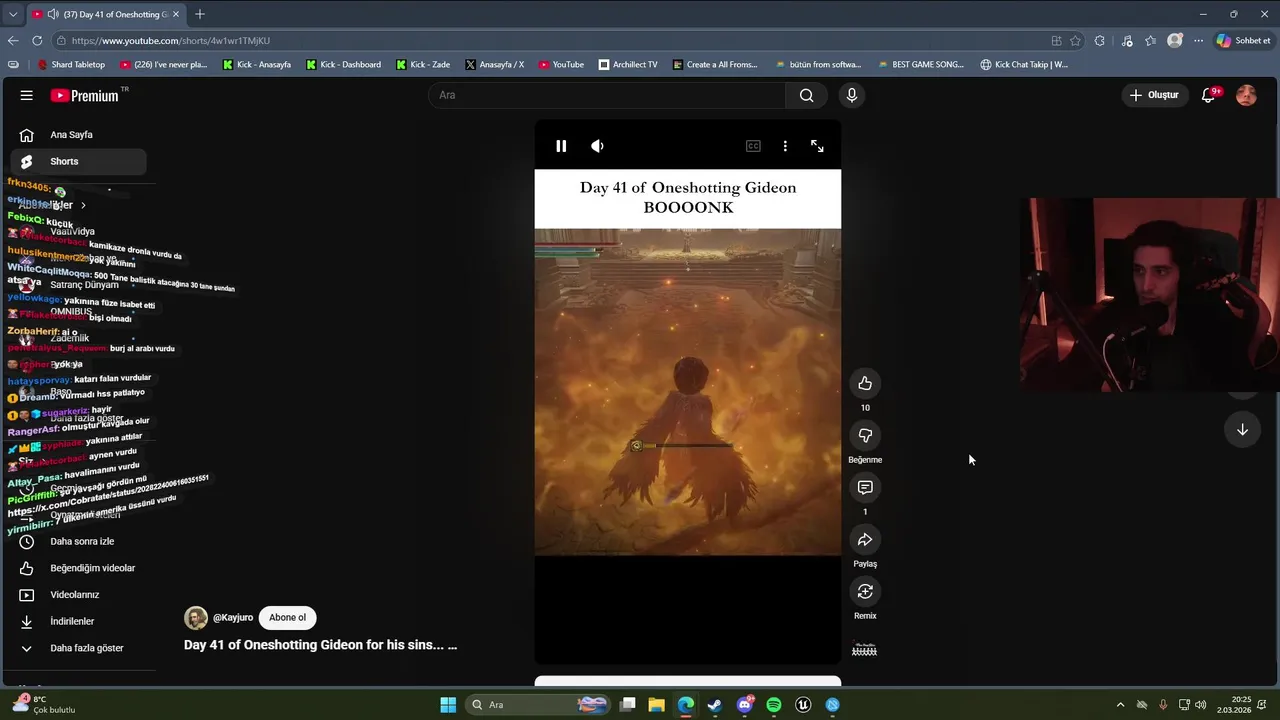Mute the Short's volume speaker icon

click(x=597, y=146)
